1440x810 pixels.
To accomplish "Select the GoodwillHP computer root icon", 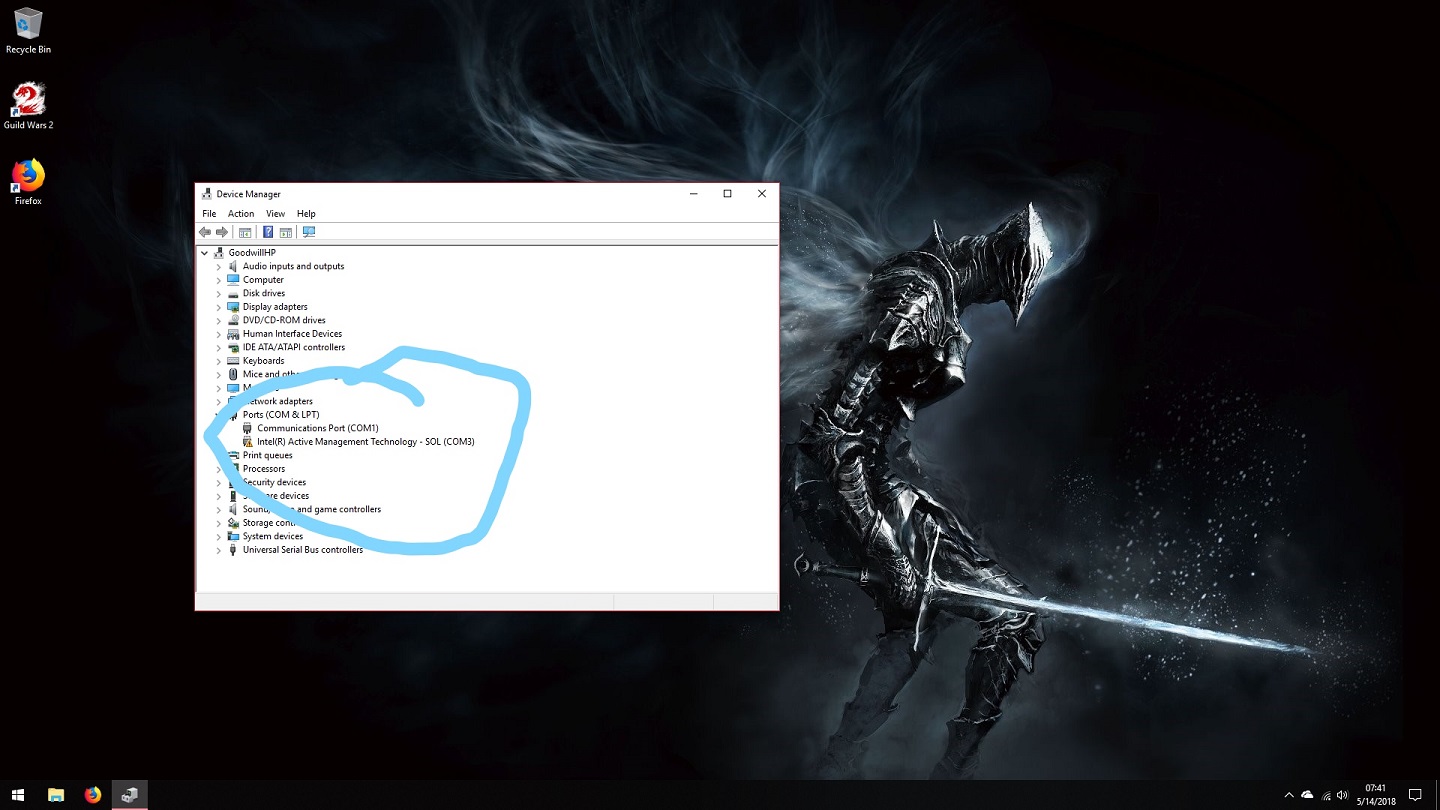I will 219,253.
